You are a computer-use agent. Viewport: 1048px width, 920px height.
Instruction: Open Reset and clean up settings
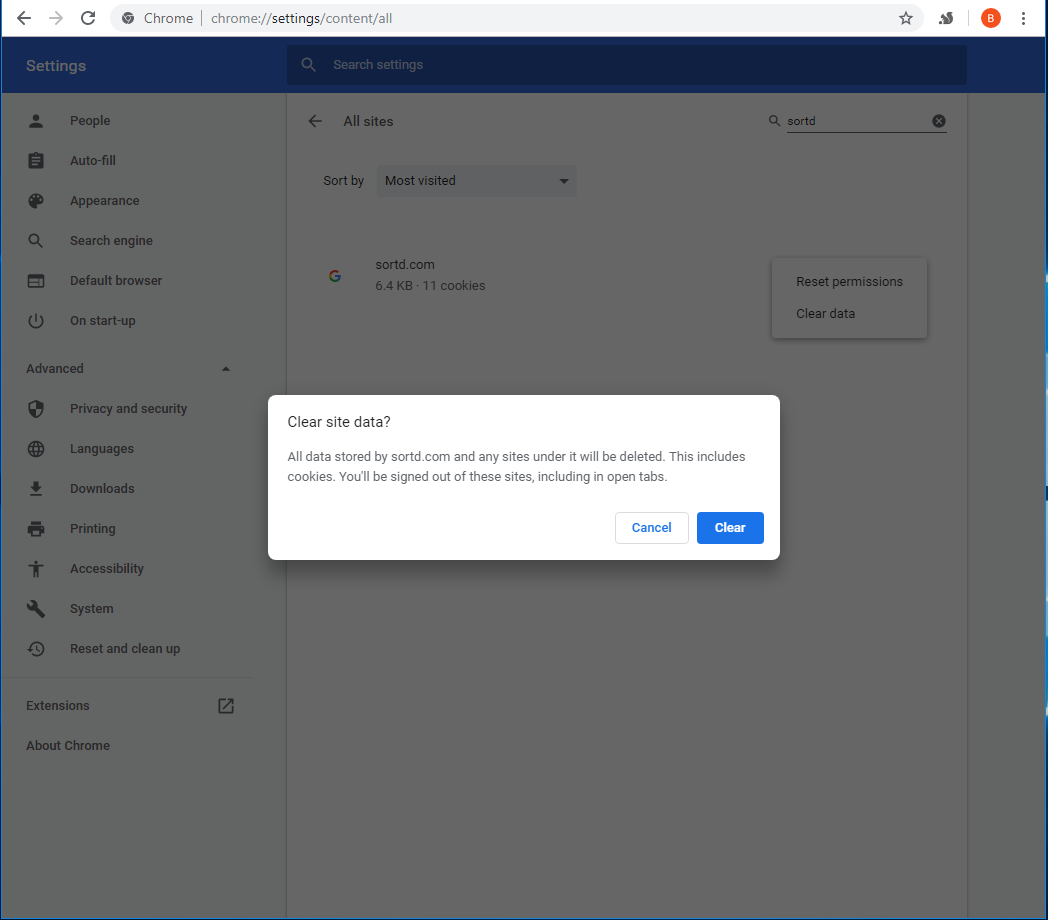click(x=125, y=649)
